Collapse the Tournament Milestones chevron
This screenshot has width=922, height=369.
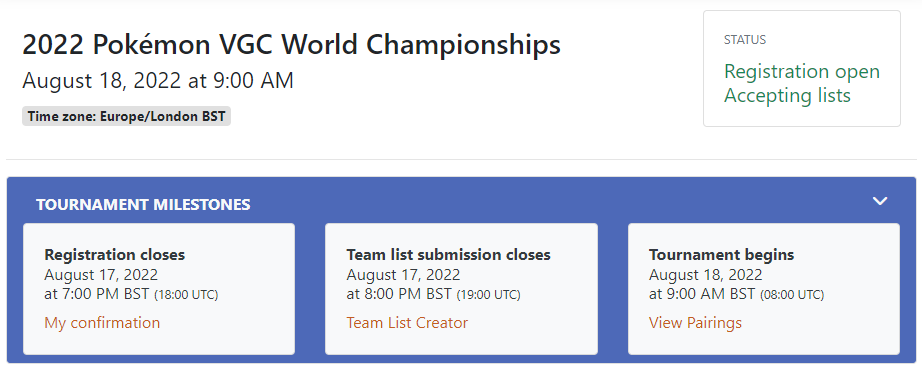click(880, 201)
